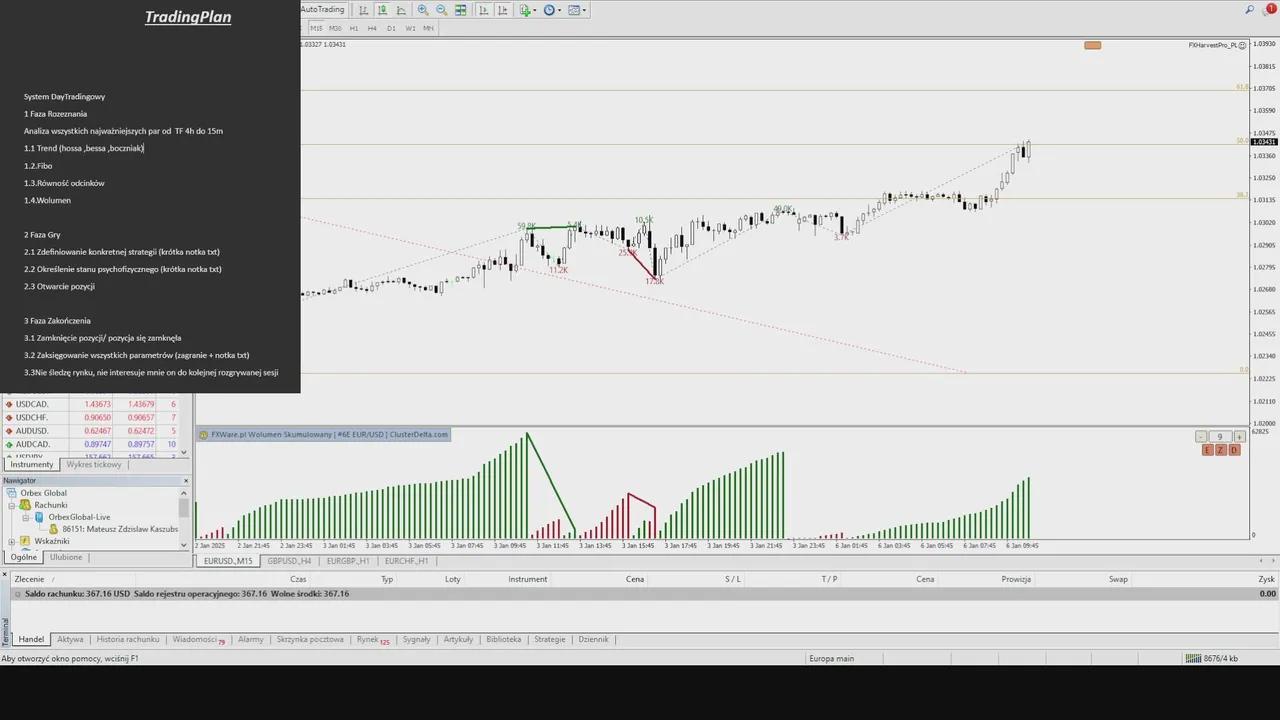Image resolution: width=1280 pixels, height=720 pixels.
Task: Expand the Wskaźniki tree node
Action: coord(13,541)
